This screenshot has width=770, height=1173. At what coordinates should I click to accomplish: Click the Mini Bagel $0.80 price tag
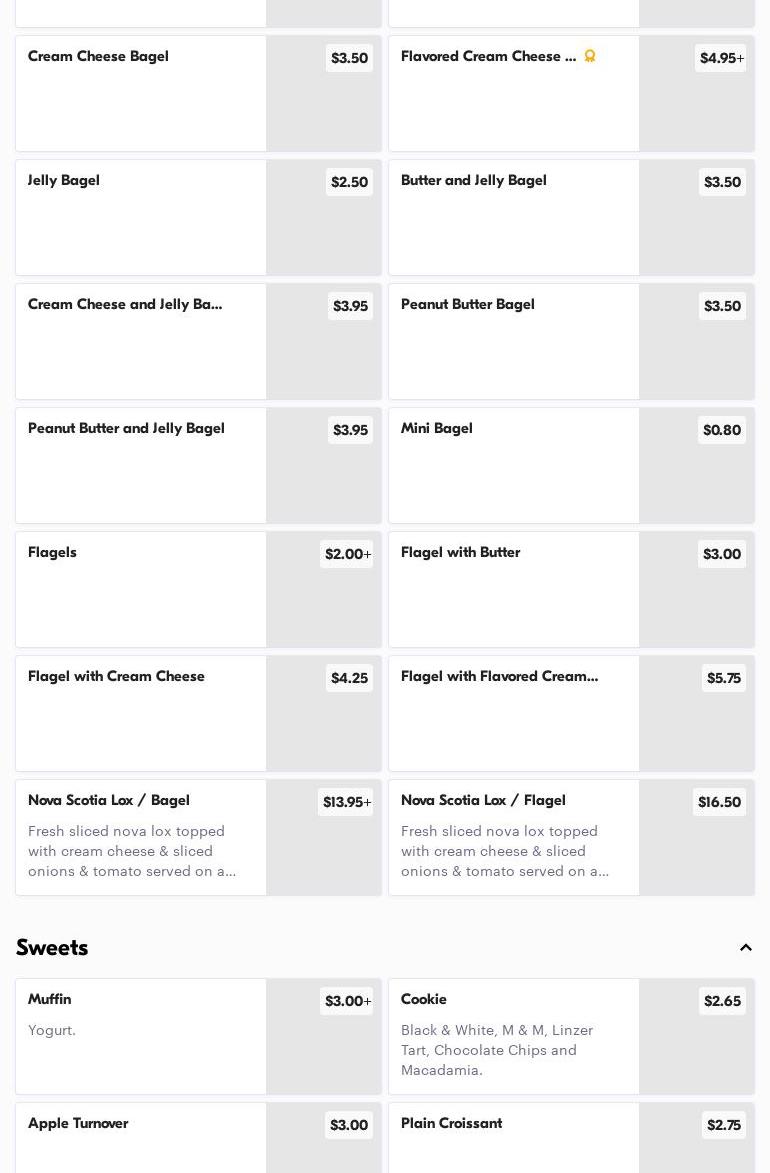722,430
